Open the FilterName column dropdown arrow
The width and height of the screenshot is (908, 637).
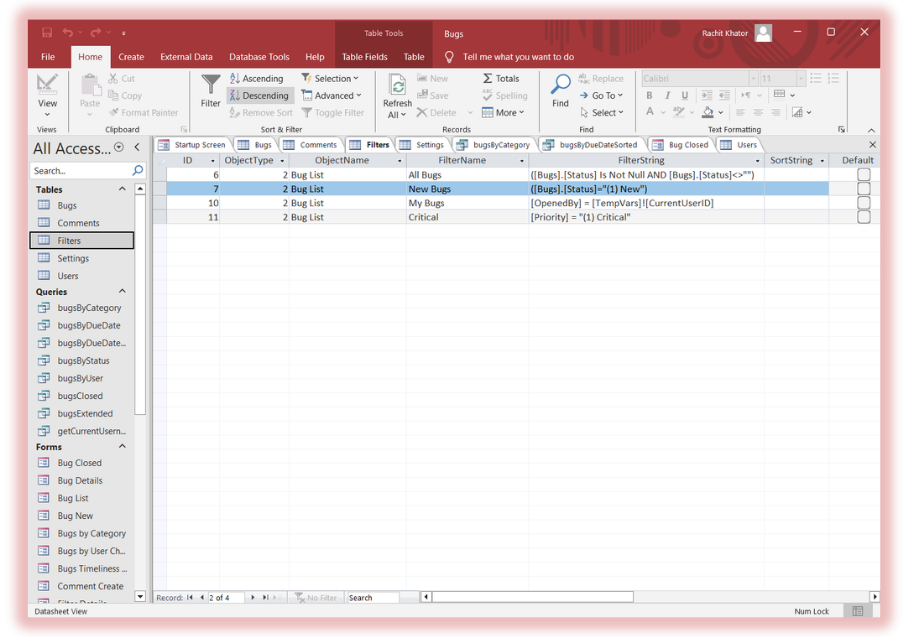[521, 161]
